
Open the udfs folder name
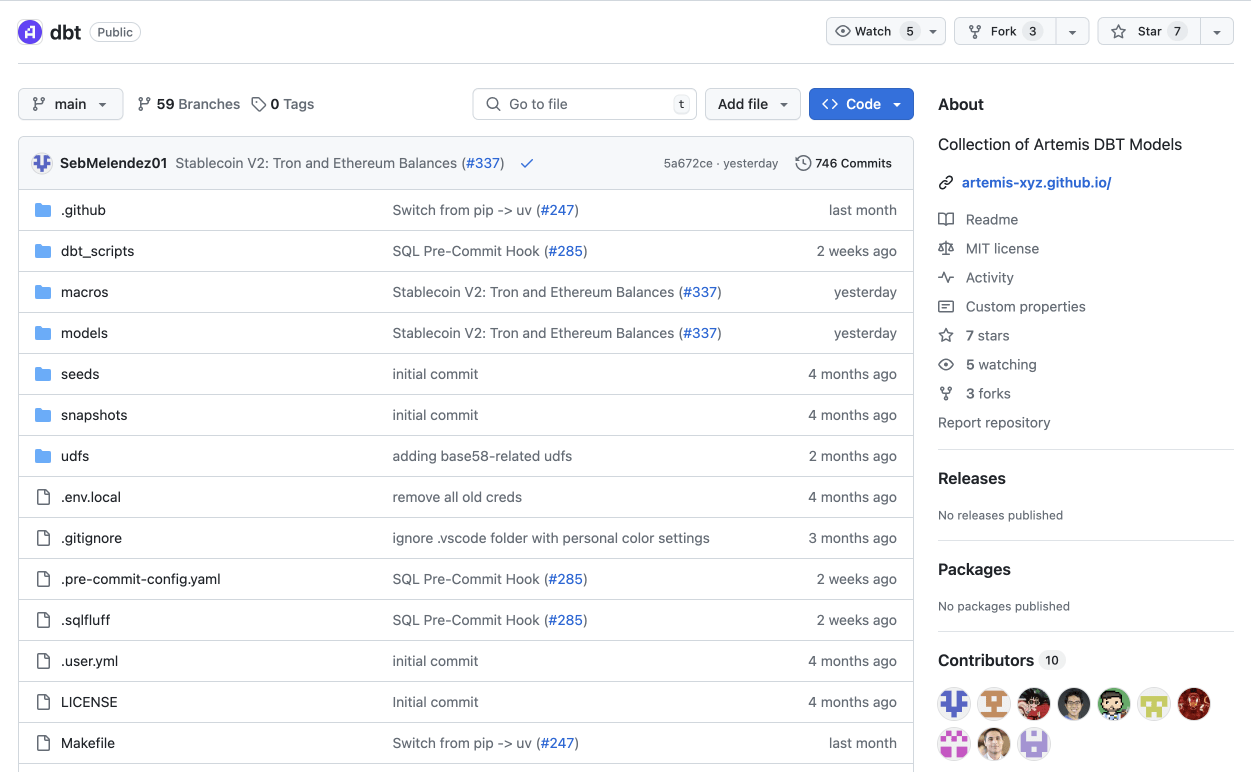point(75,456)
